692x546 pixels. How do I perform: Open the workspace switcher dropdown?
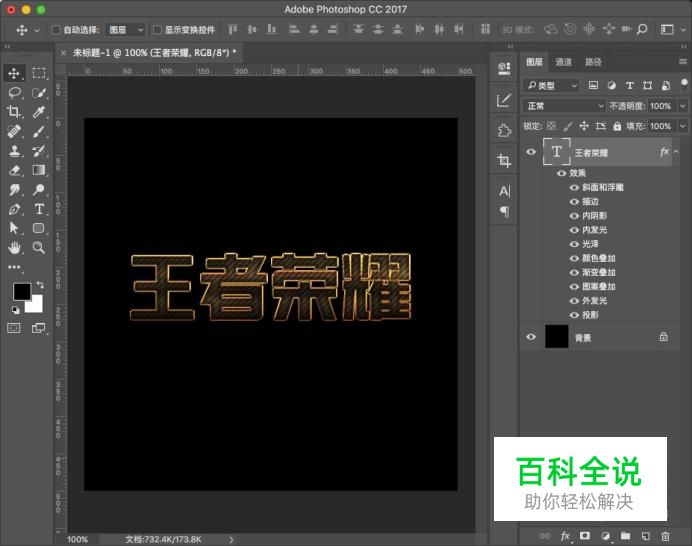(673, 29)
